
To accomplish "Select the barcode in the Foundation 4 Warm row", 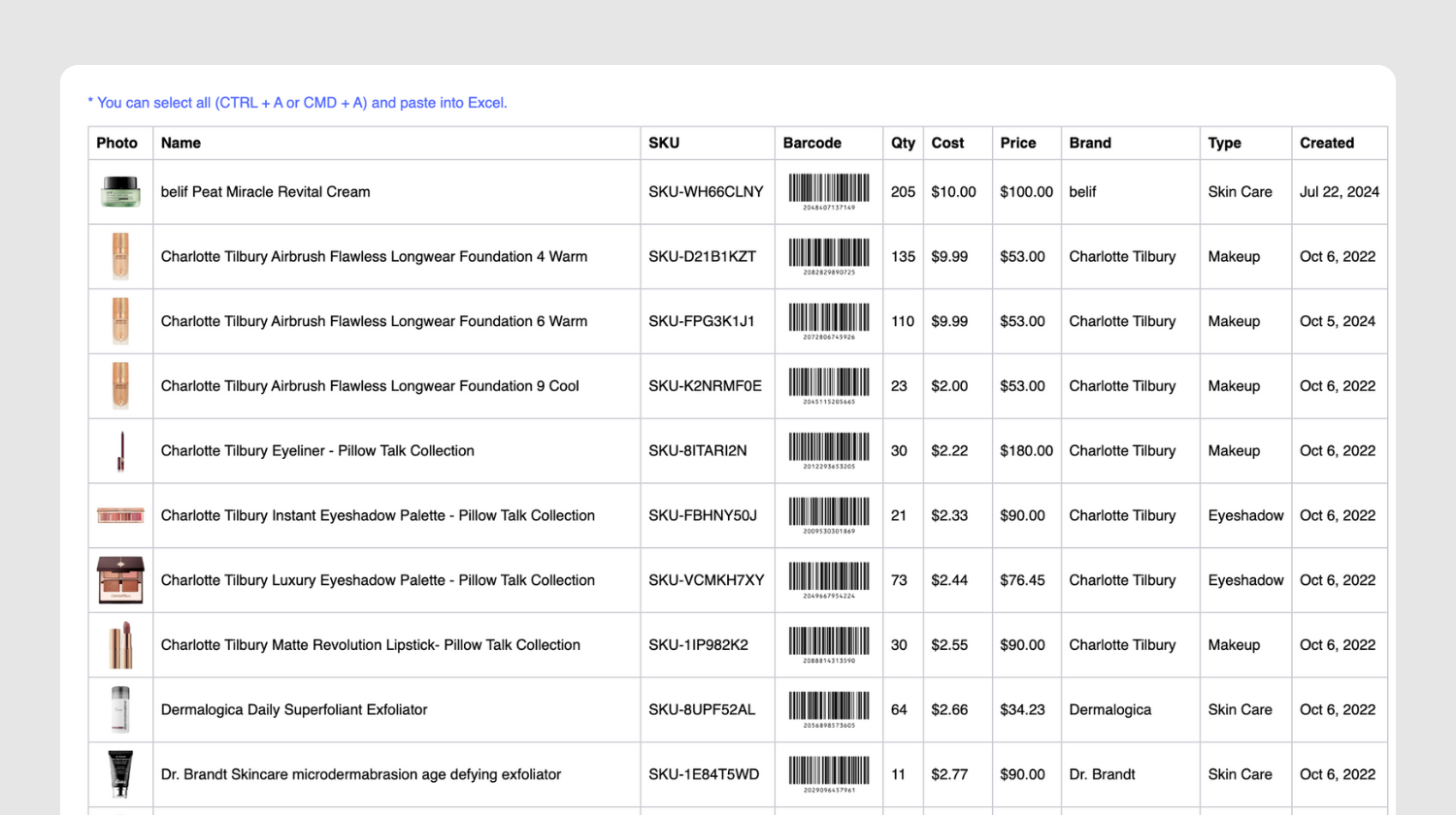I will 829,256.
